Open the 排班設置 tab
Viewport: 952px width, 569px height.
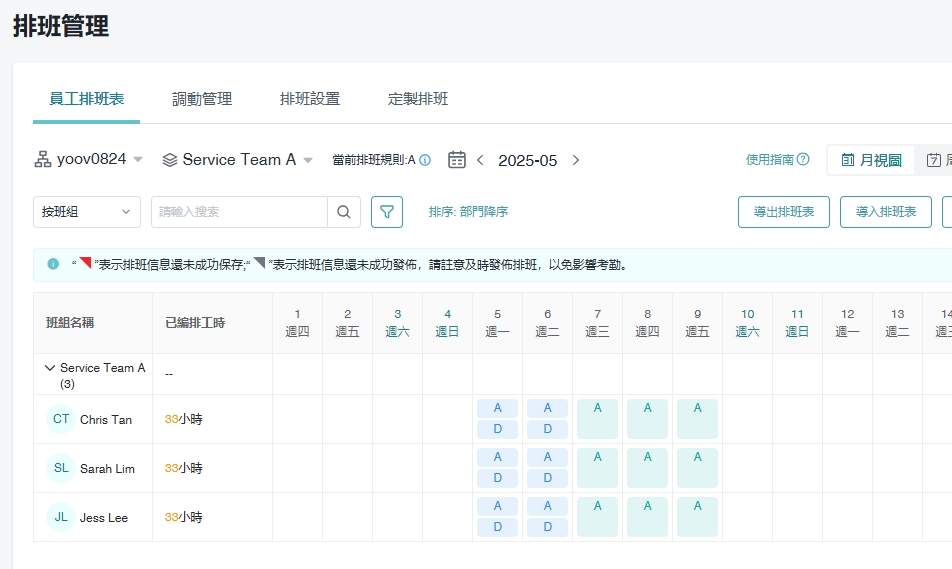310,99
